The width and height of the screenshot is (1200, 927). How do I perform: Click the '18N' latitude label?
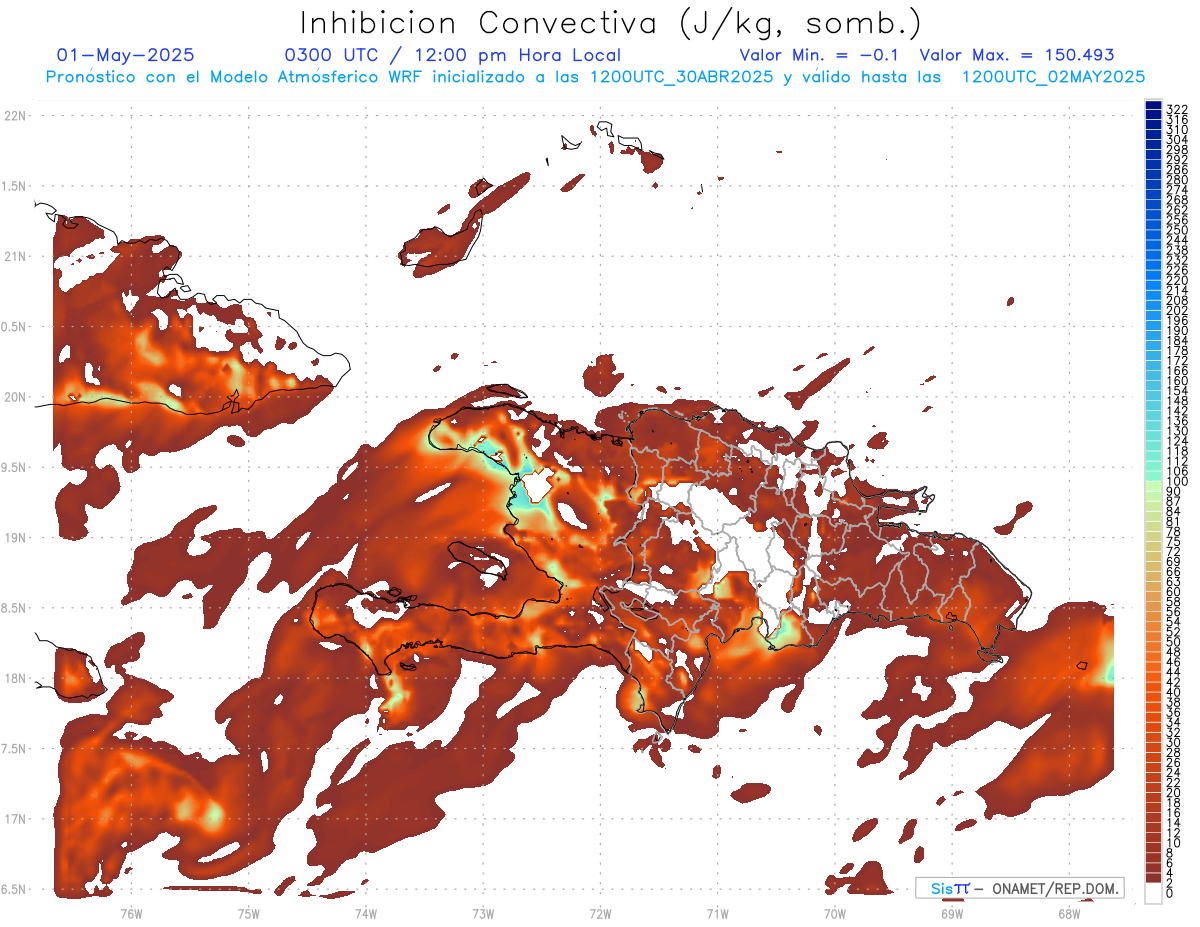16,678
